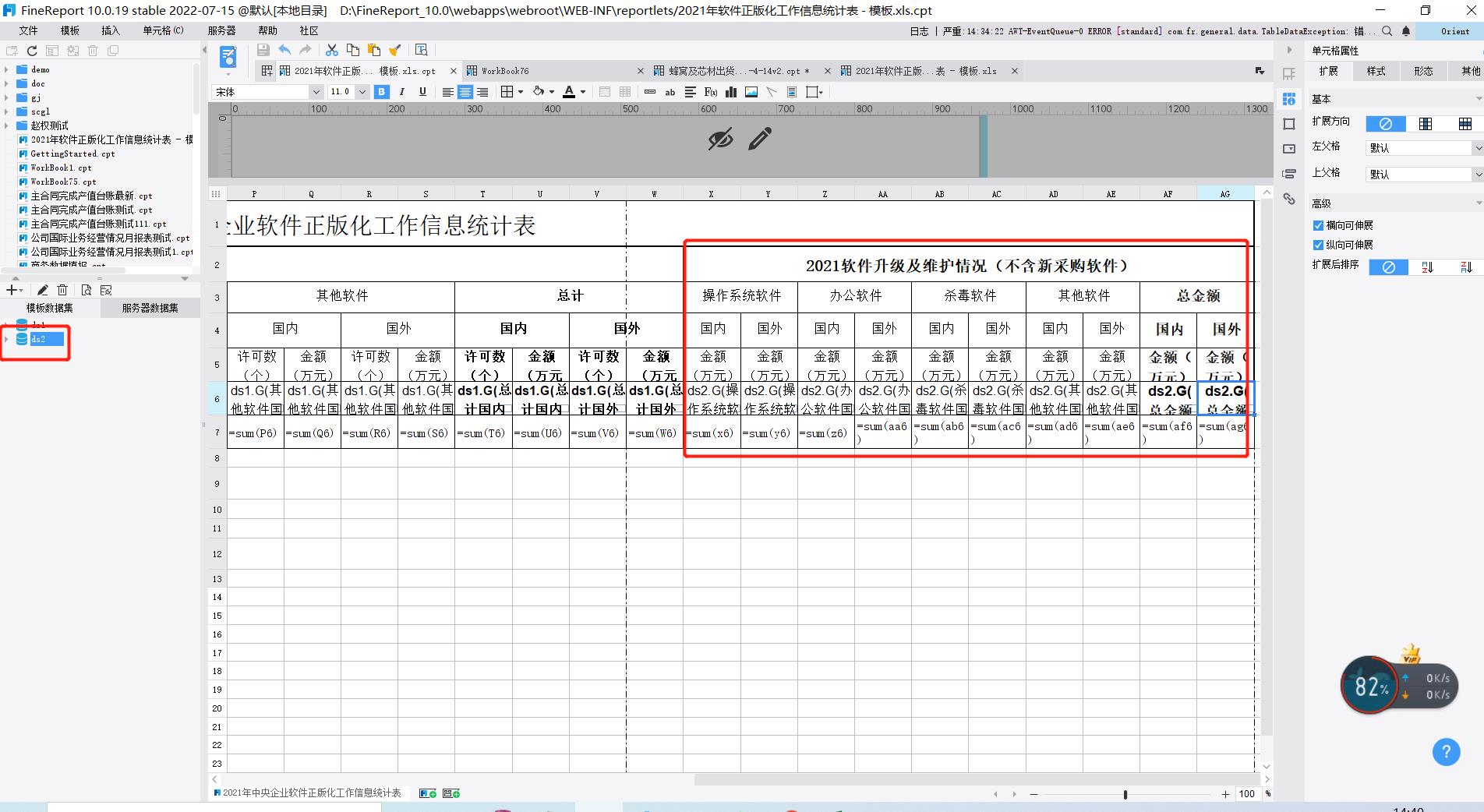Set expansion direction to horizontal

(x=1465, y=124)
